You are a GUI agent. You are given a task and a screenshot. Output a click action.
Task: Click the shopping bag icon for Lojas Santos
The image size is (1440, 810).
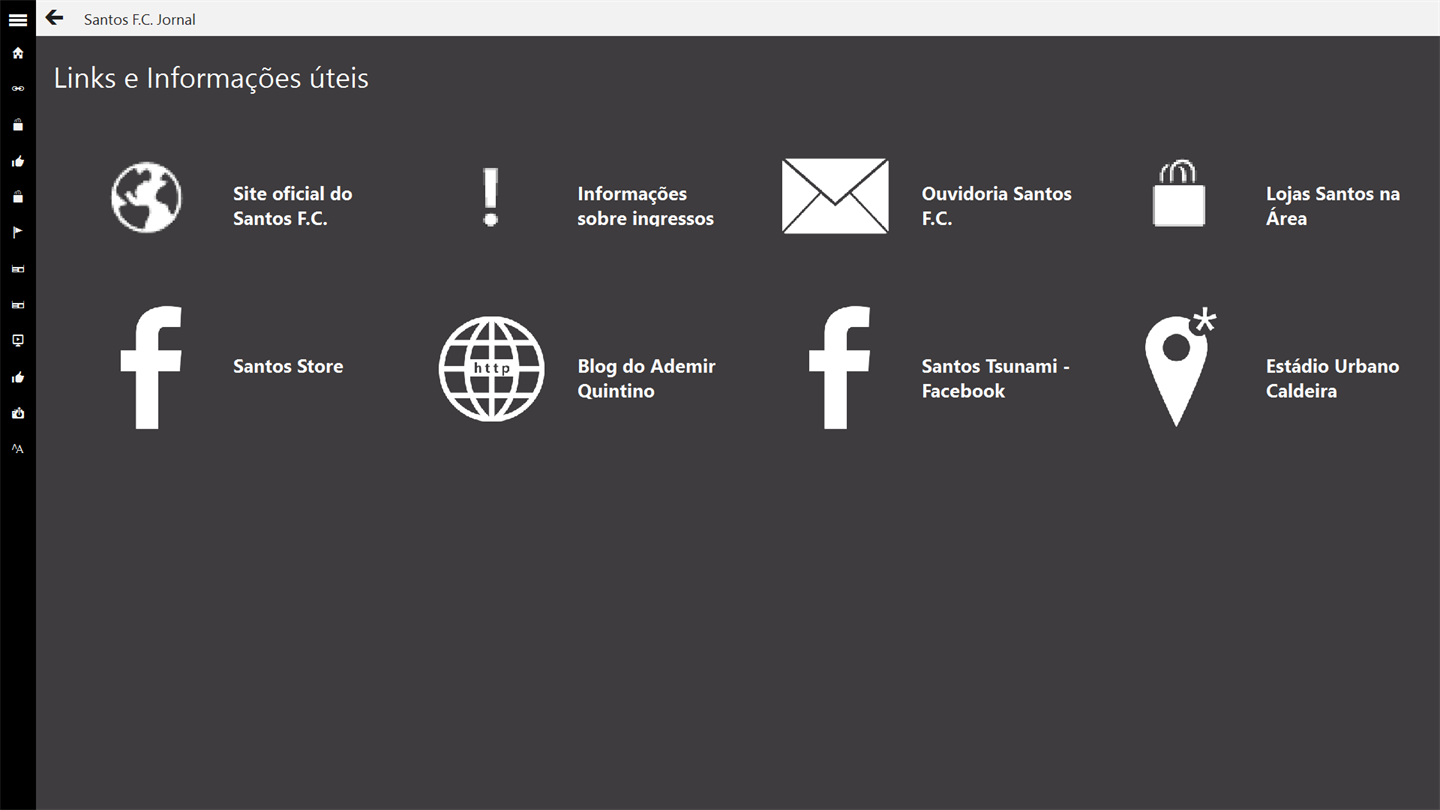tap(1179, 193)
